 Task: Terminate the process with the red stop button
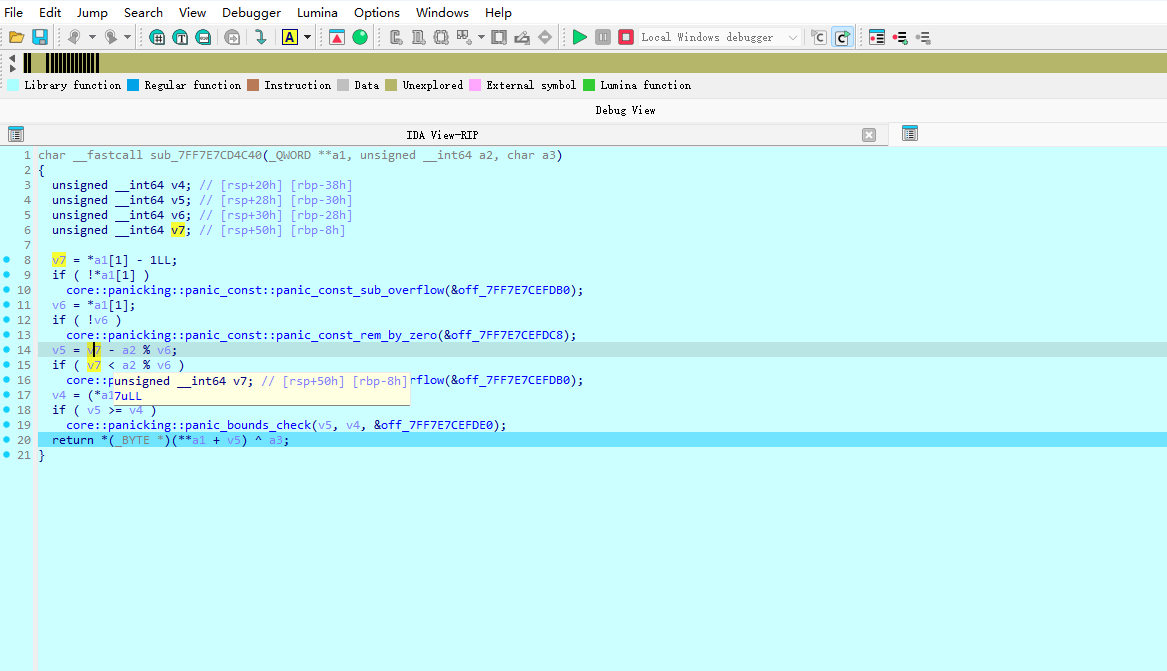pos(626,37)
